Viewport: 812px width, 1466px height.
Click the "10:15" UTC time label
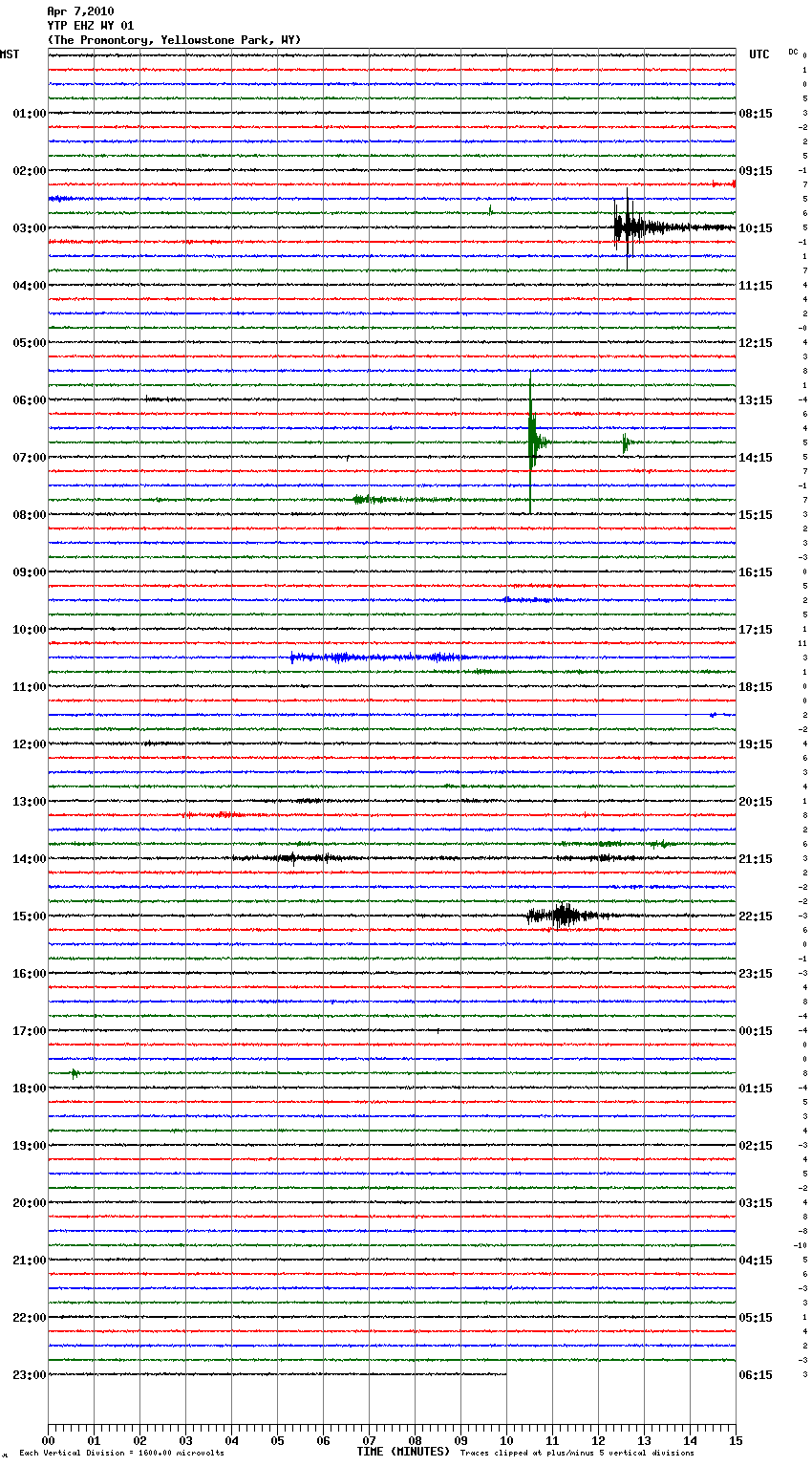756,228
